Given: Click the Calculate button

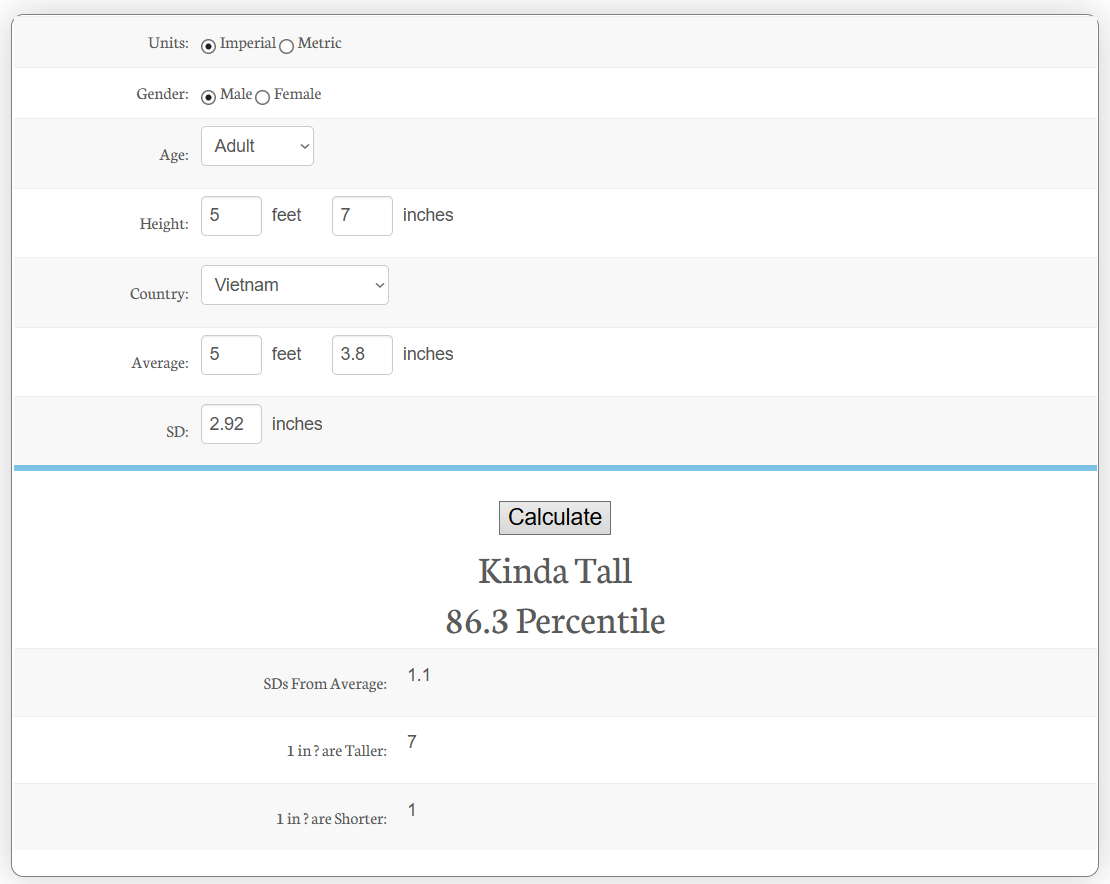Looking at the screenshot, I should click(x=555, y=518).
